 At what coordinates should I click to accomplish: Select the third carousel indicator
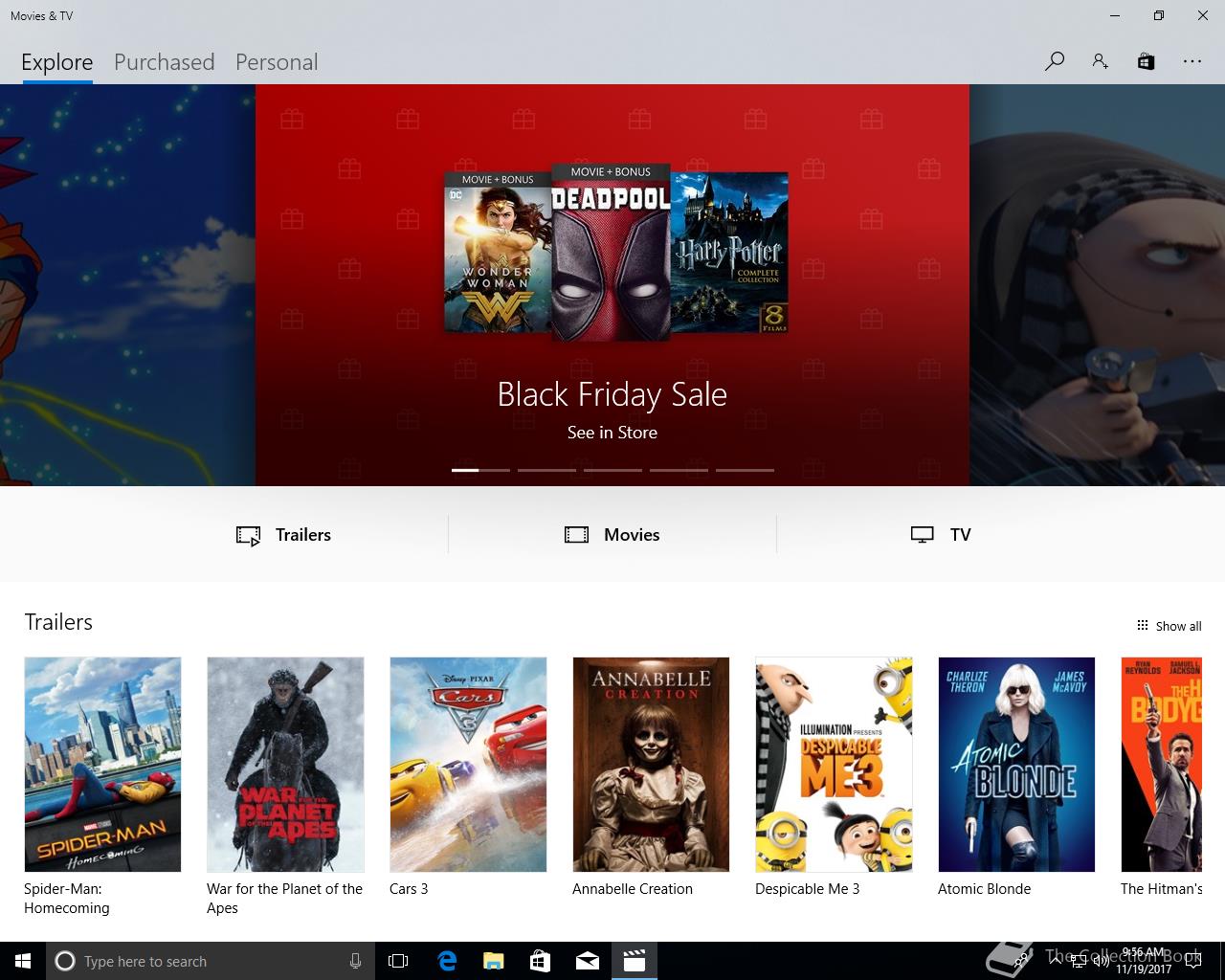point(612,470)
